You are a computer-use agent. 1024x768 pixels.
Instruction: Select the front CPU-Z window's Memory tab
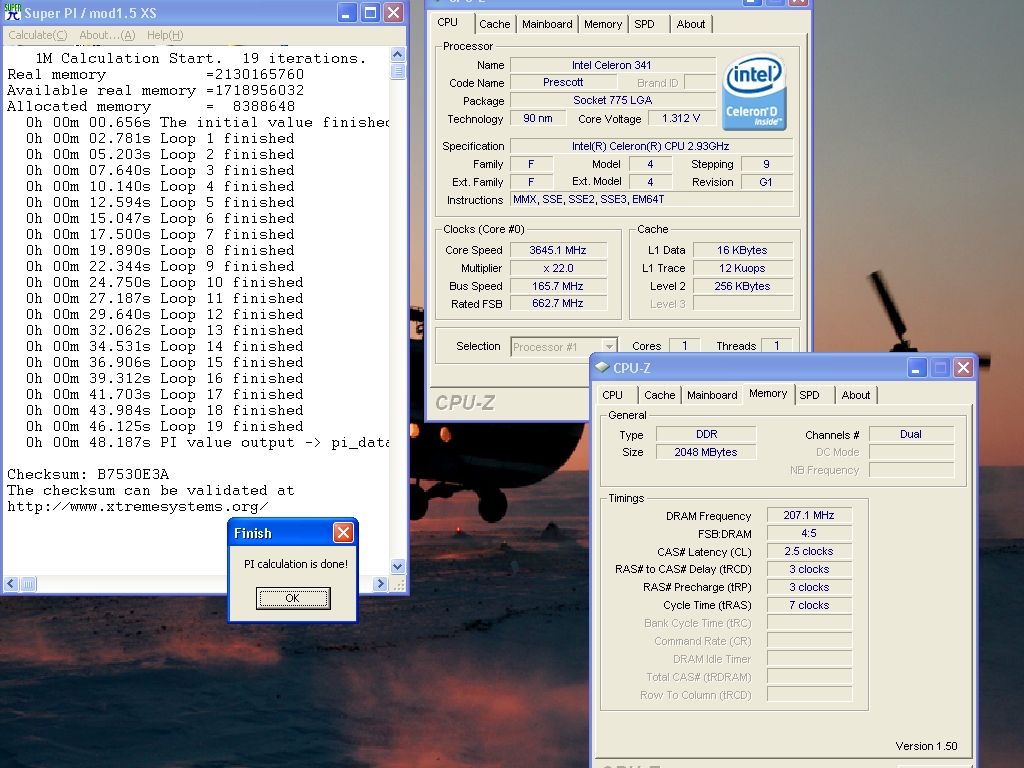[768, 393]
